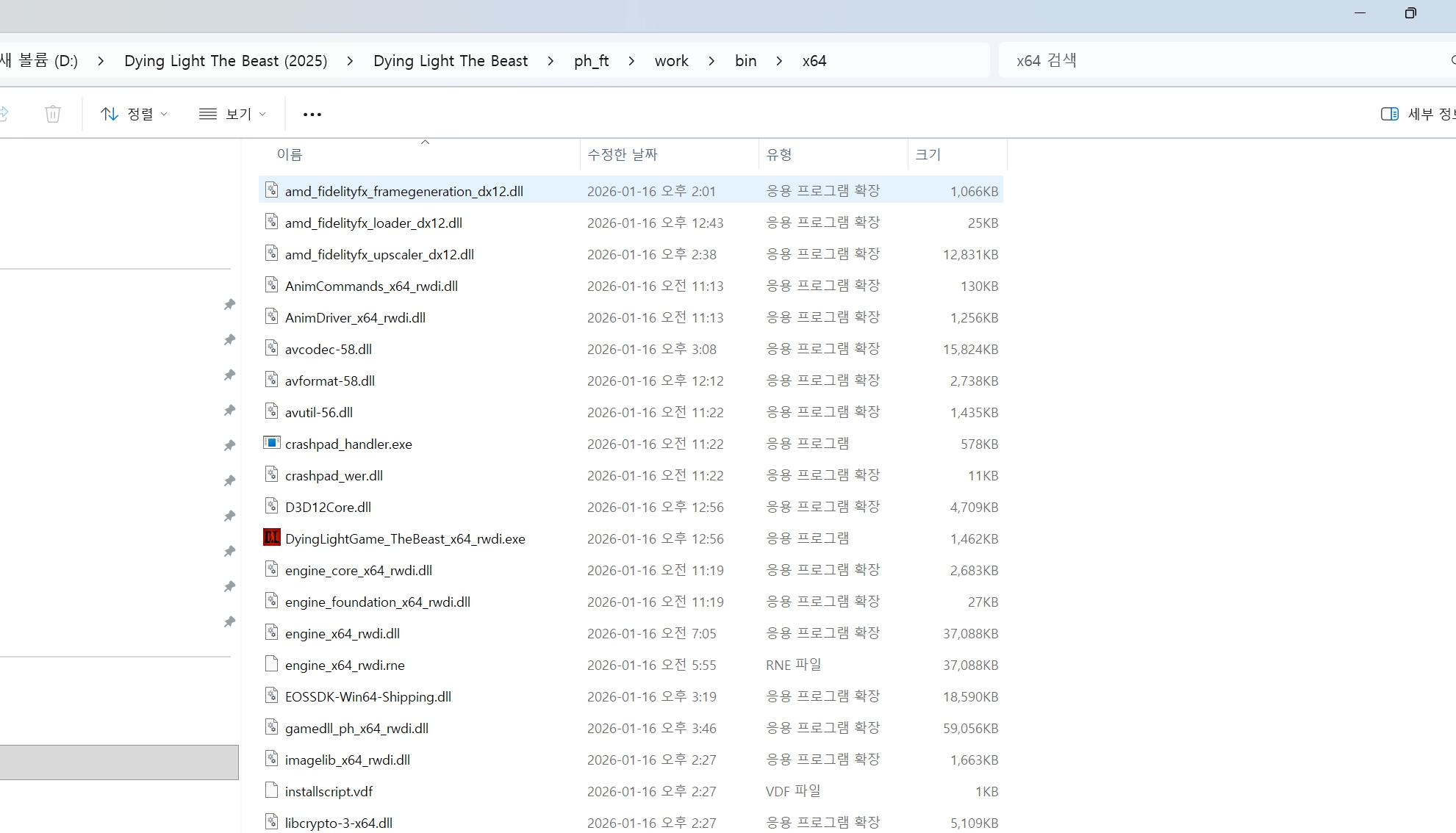The image size is (1456, 833).
Task: Click the VDF 파일 type cell
Action: point(793,791)
